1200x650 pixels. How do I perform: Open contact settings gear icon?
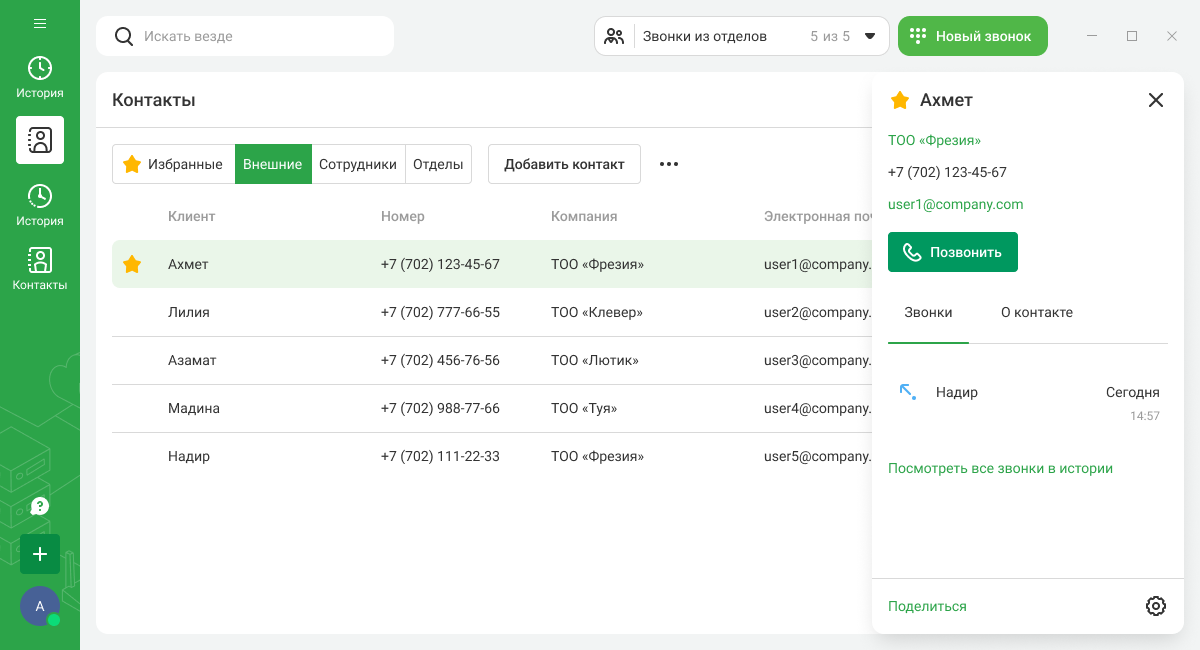(1156, 606)
